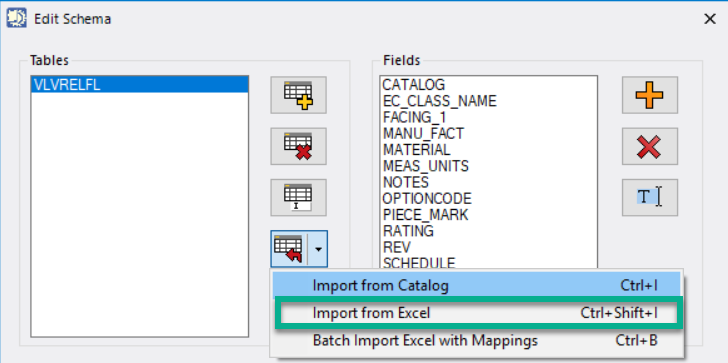Click the delete table icon
728x363 pixels.
tap(299, 146)
